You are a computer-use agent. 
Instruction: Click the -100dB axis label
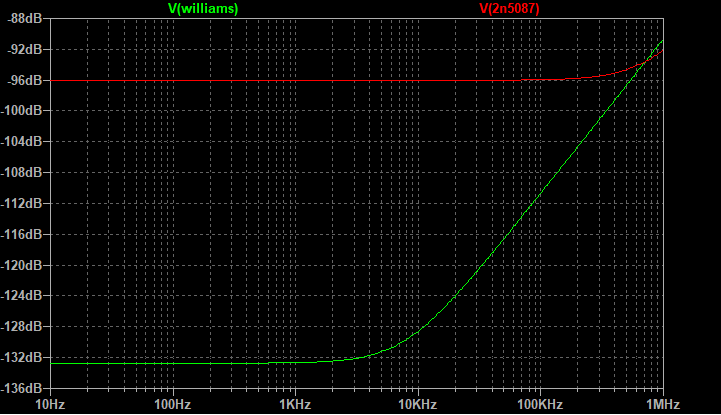click(22, 111)
